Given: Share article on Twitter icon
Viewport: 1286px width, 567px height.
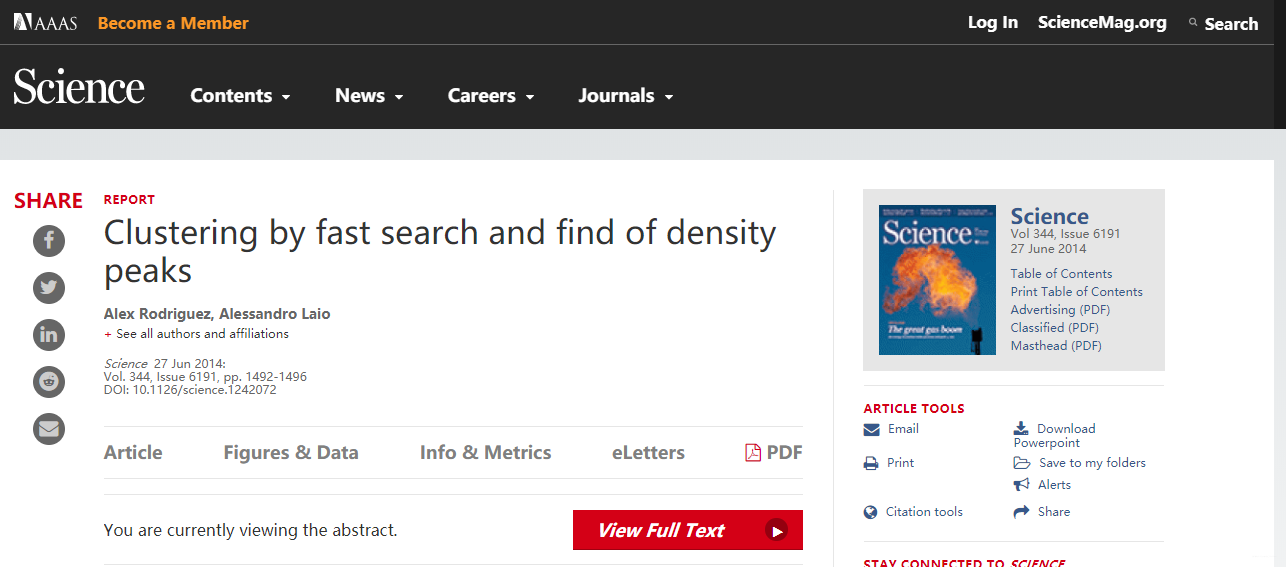Looking at the screenshot, I should [49, 288].
